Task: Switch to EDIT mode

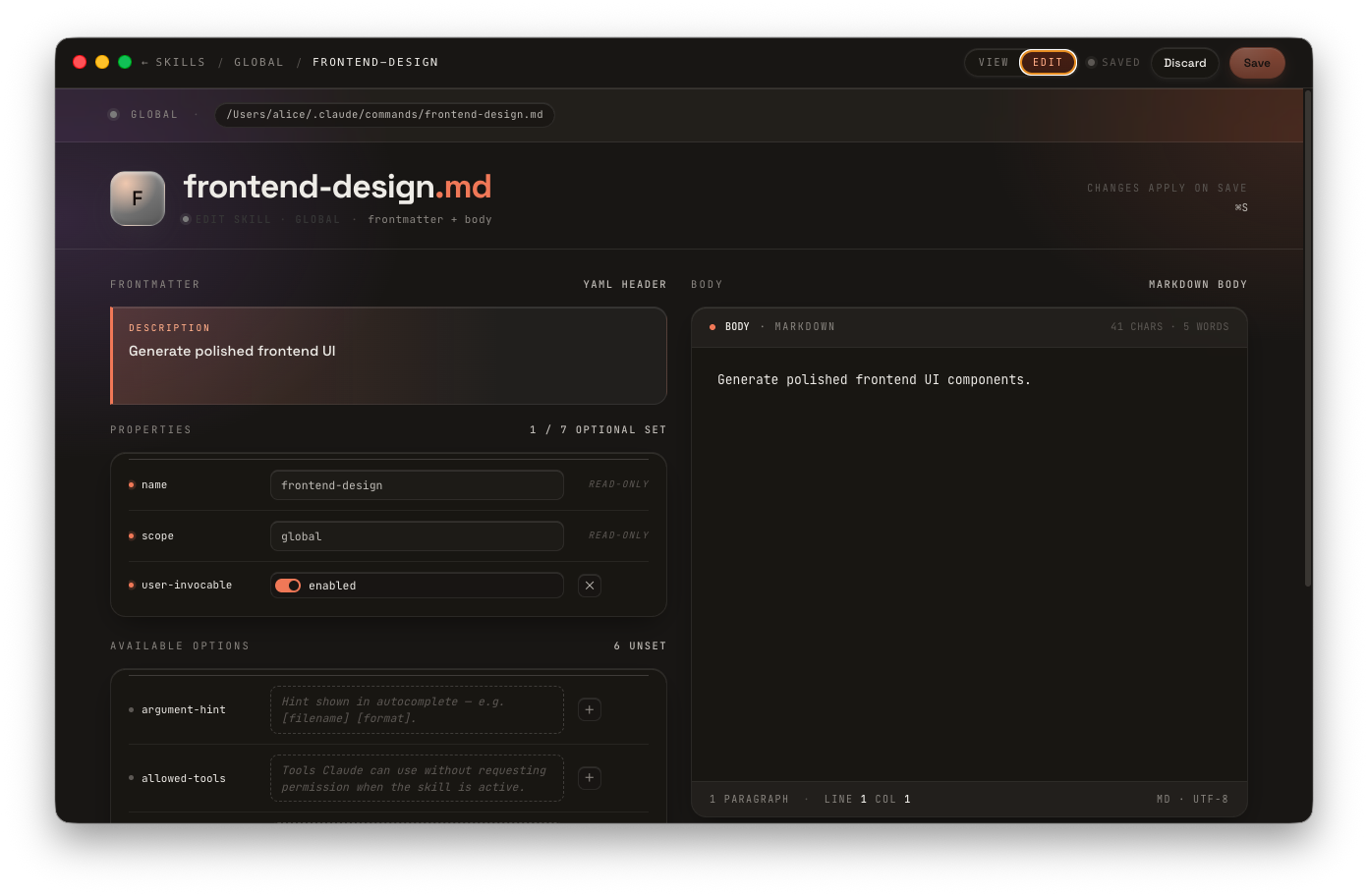Action: 1048,62
